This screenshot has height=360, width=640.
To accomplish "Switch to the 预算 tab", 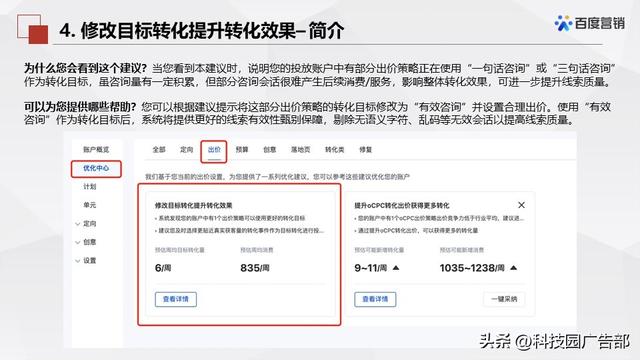I will [242, 150].
